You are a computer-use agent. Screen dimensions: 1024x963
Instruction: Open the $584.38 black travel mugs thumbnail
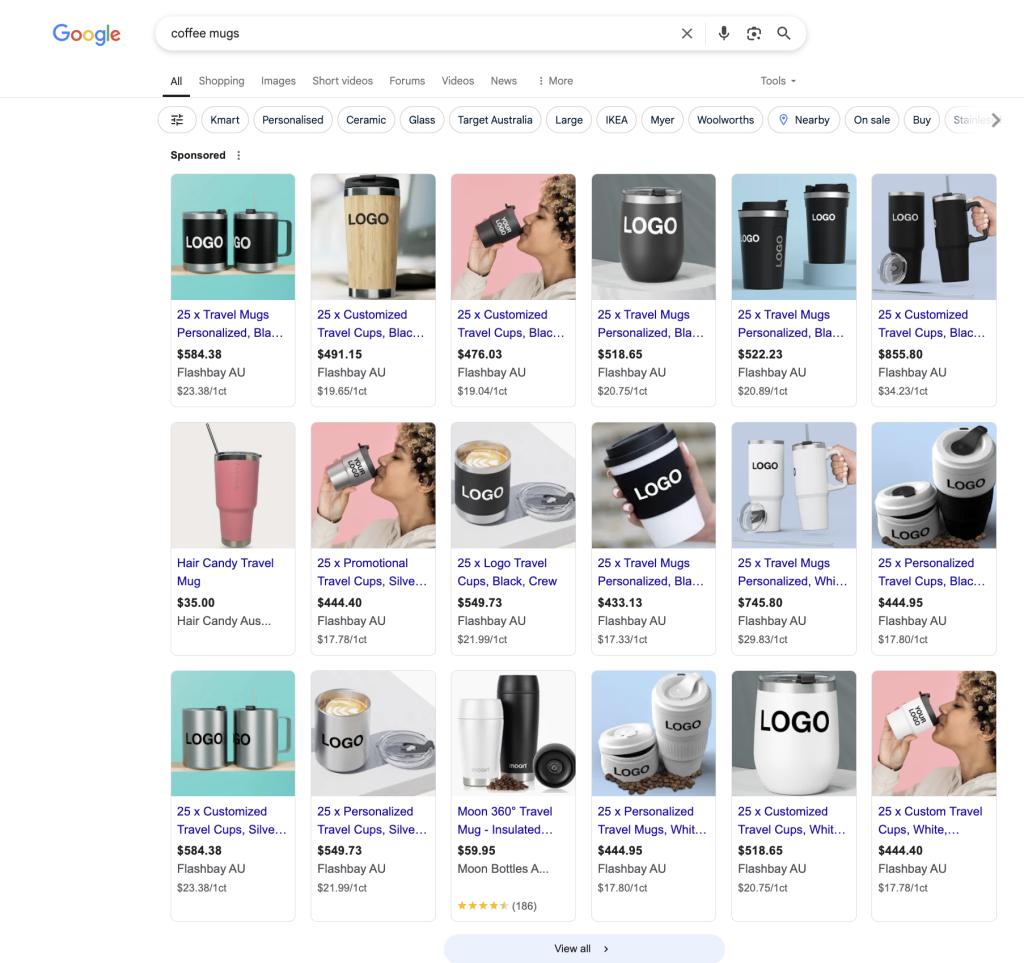pos(233,237)
